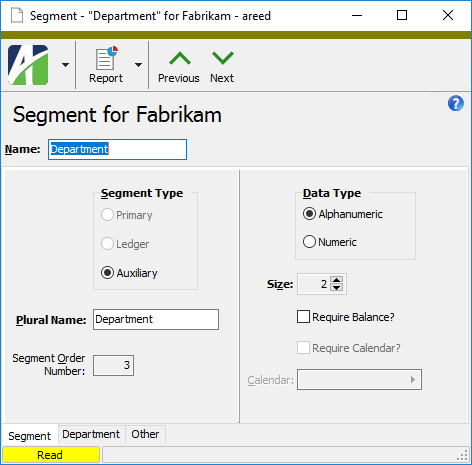The image size is (472, 465).
Task: Increase Size with the up spinner arrow
Action: pyautogui.click(x=337, y=280)
